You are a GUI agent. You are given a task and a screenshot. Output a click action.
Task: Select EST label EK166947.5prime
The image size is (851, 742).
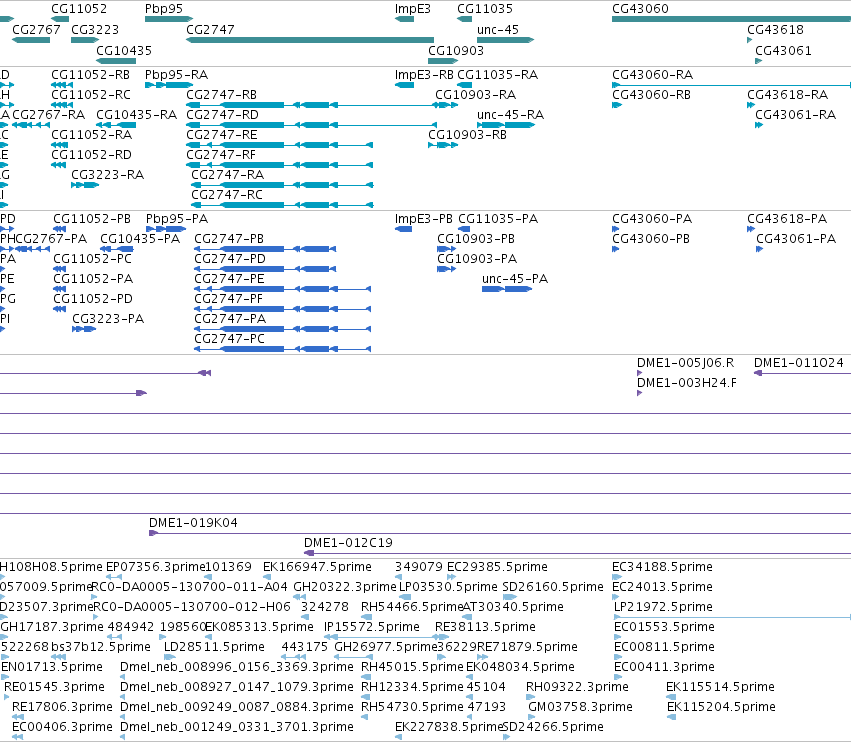tap(317, 567)
